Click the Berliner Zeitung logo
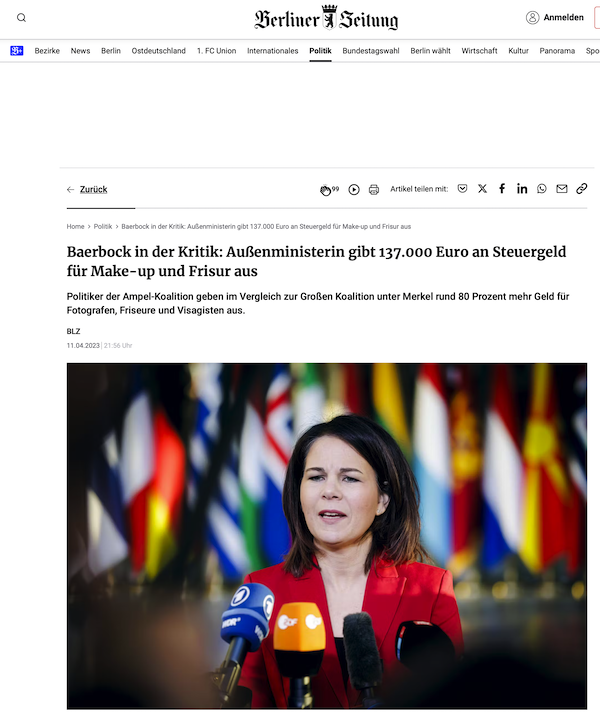 pos(326,18)
